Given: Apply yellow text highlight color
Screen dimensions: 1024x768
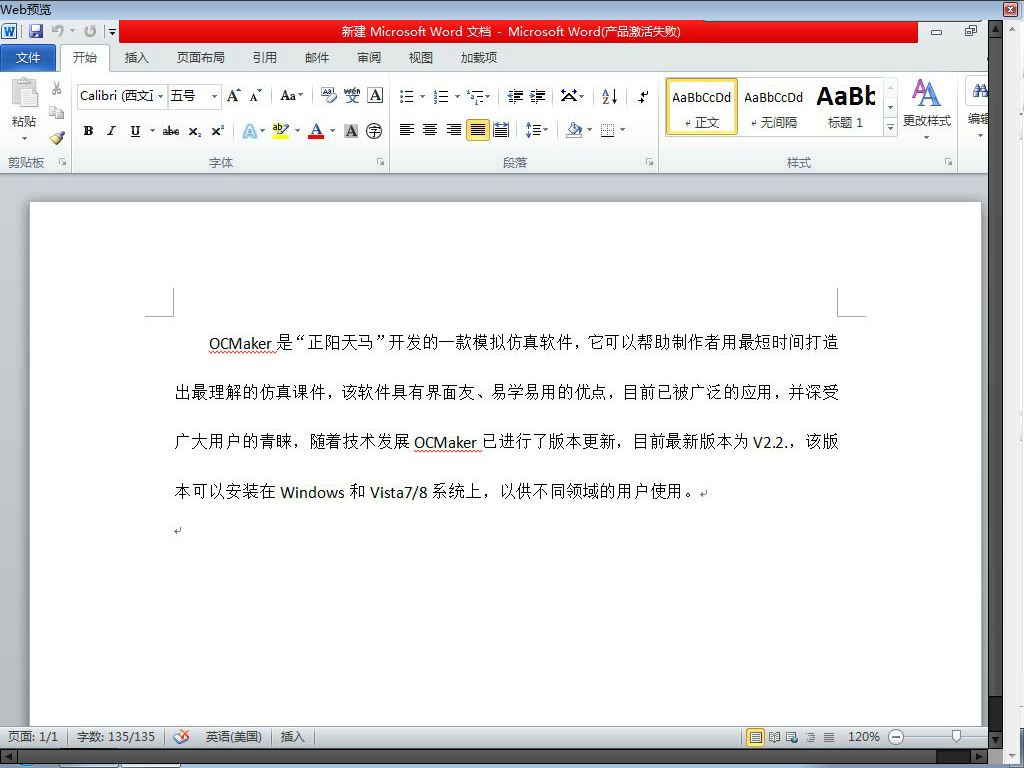Looking at the screenshot, I should pyautogui.click(x=280, y=131).
